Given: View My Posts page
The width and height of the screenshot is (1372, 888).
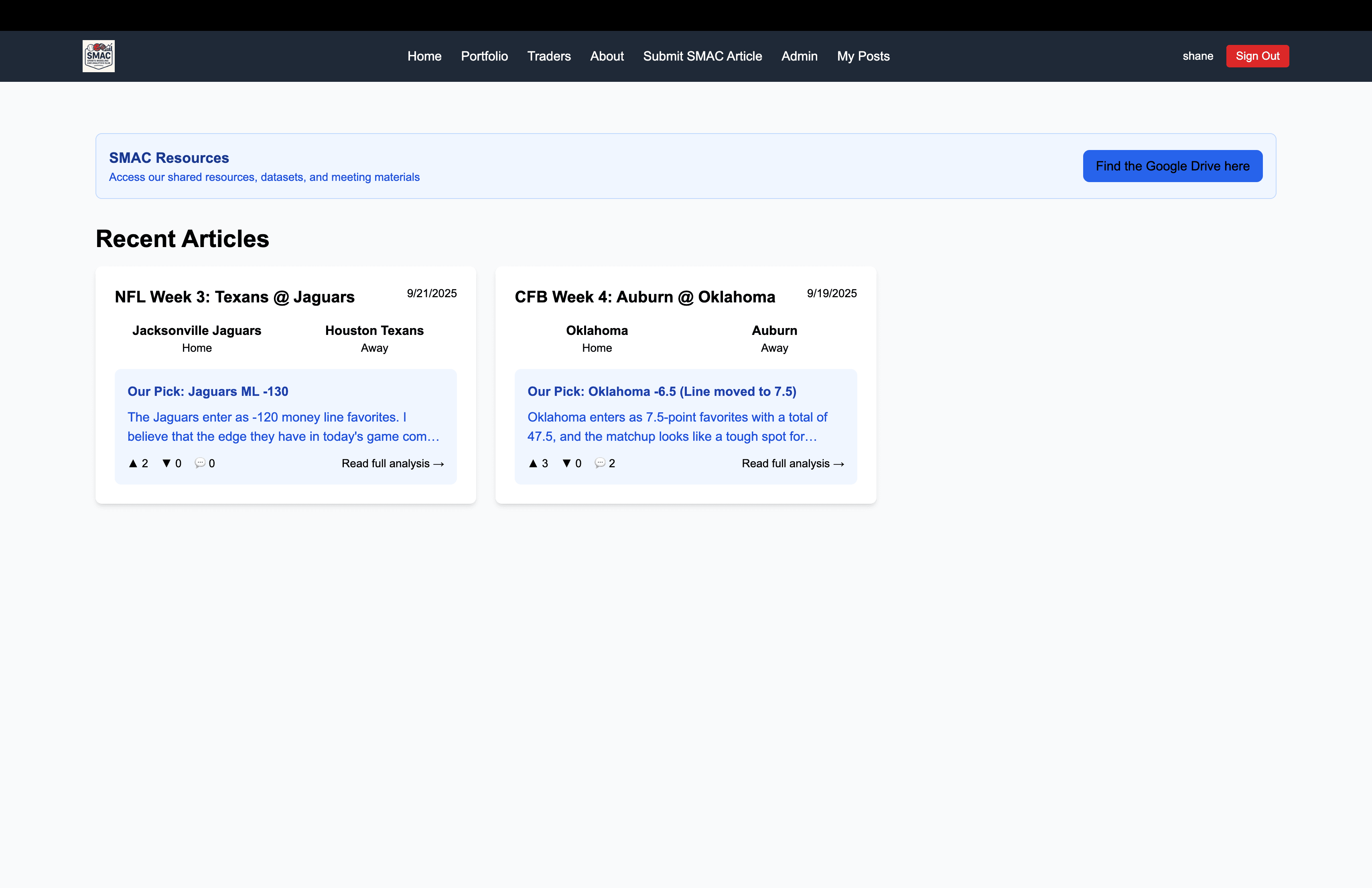Looking at the screenshot, I should click(863, 56).
